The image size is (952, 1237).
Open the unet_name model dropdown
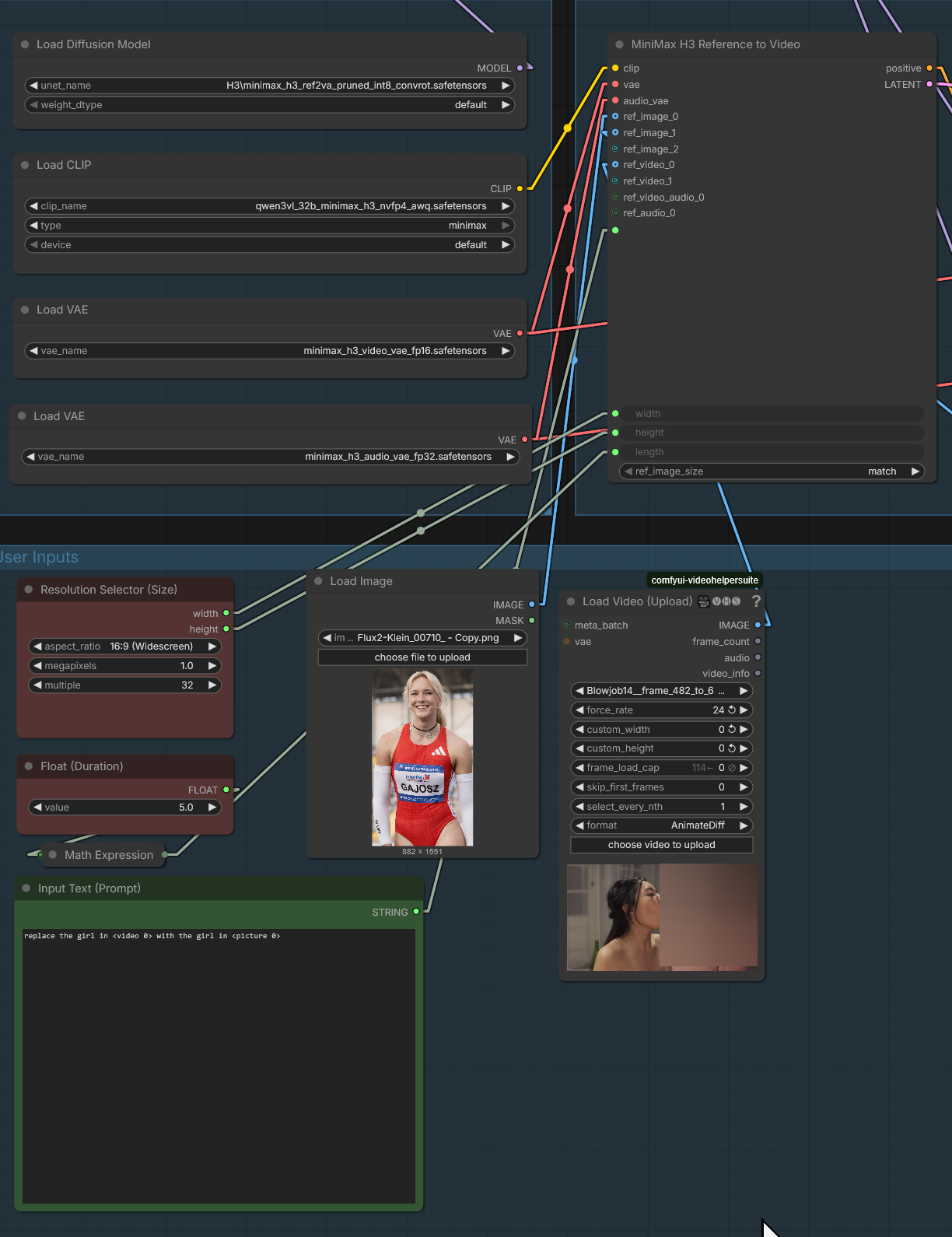coord(270,86)
